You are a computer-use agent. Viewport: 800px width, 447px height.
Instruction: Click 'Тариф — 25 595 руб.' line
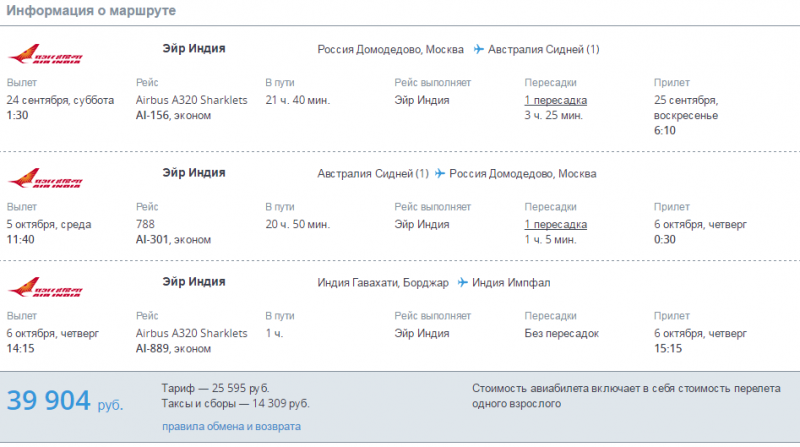(x=215, y=388)
